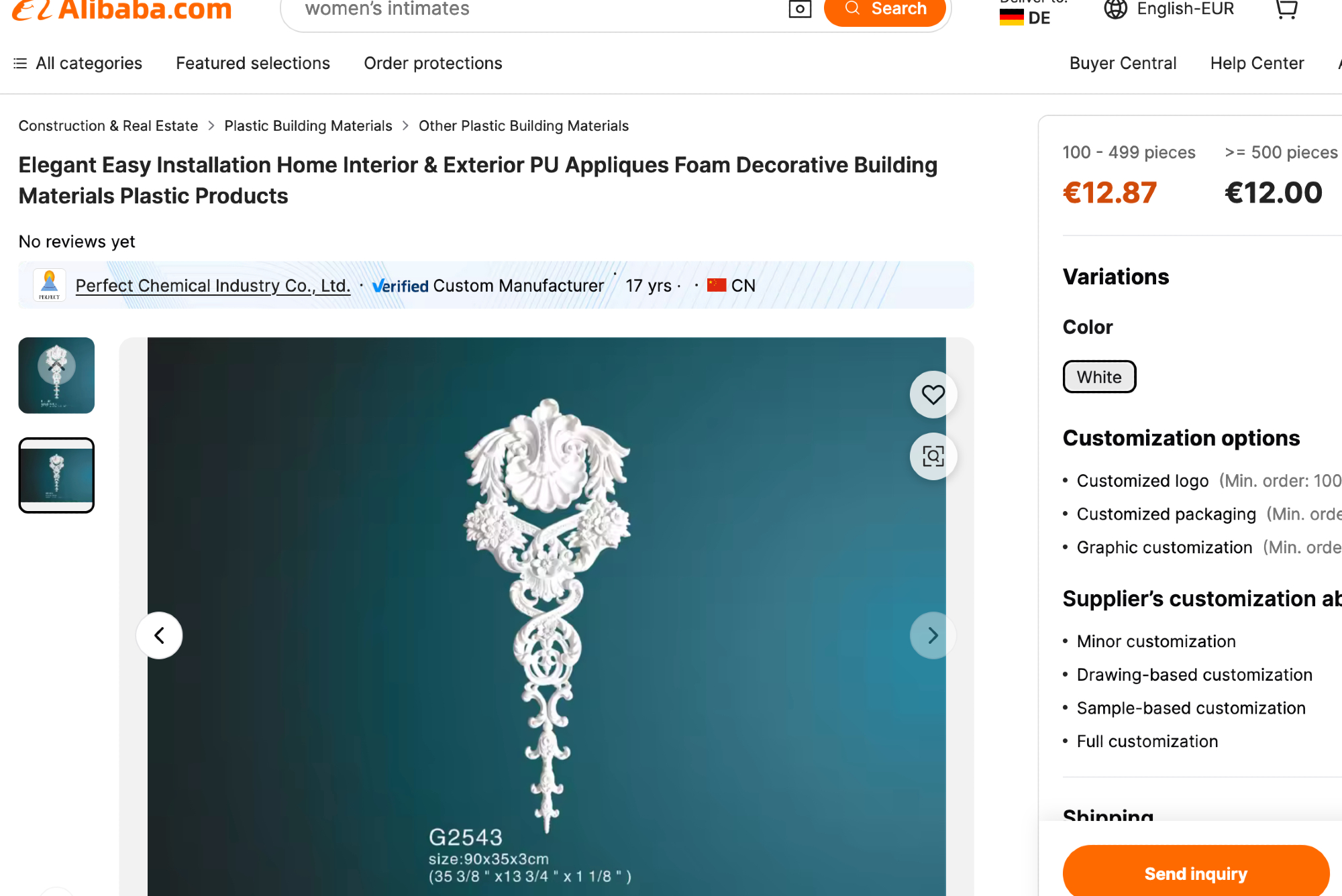Click the Perfect Chemical supplier logo
1342x896 pixels.
tap(50, 285)
